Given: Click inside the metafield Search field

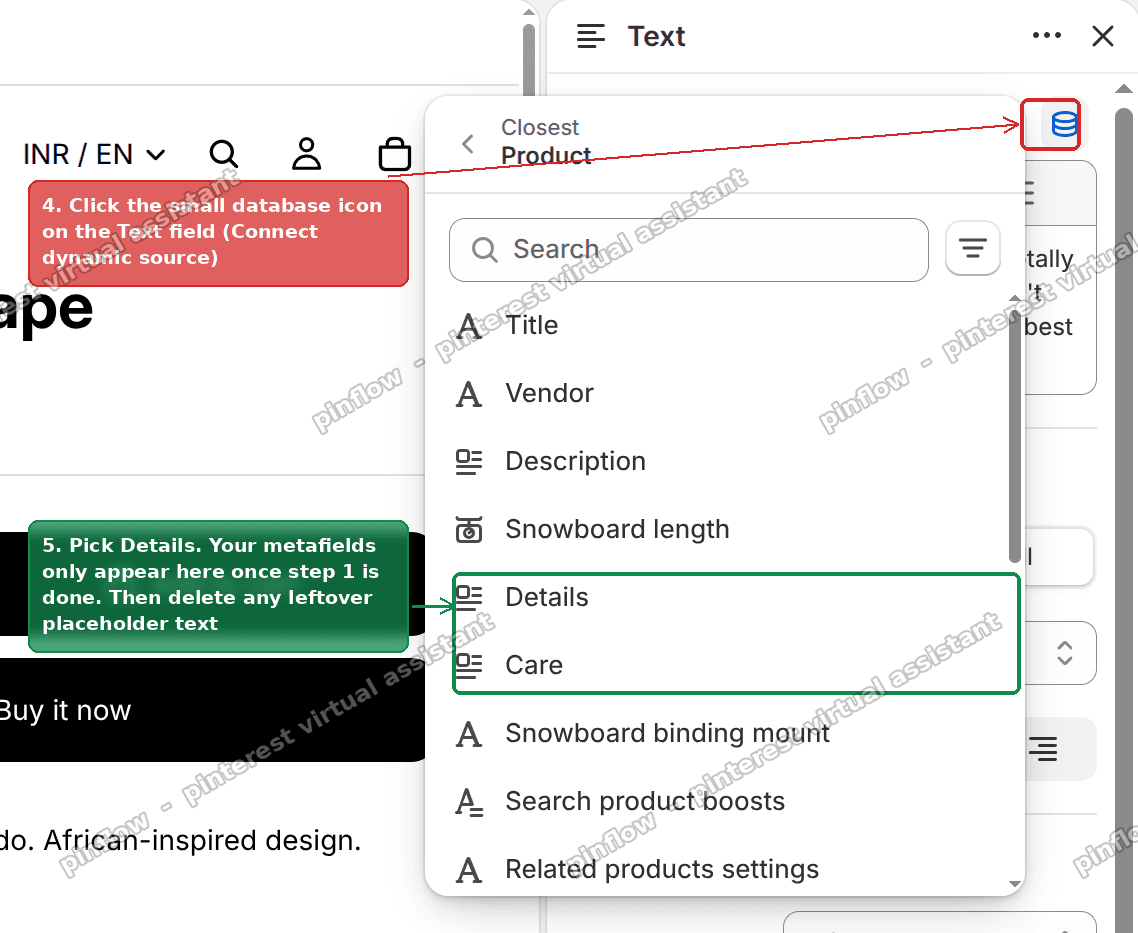Looking at the screenshot, I should coord(688,250).
